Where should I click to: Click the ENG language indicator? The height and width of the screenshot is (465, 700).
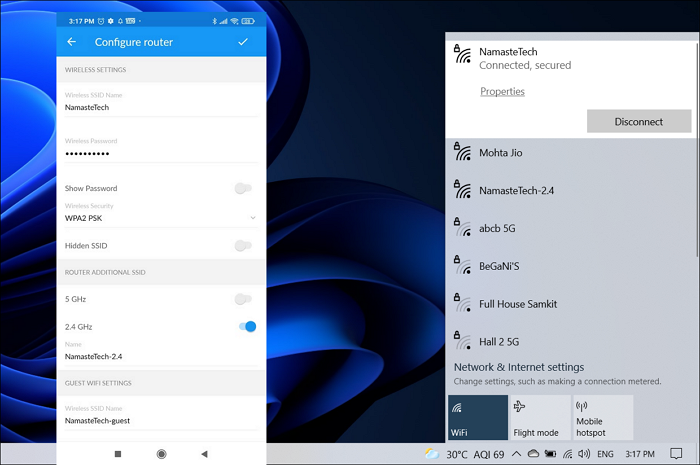click(605, 454)
